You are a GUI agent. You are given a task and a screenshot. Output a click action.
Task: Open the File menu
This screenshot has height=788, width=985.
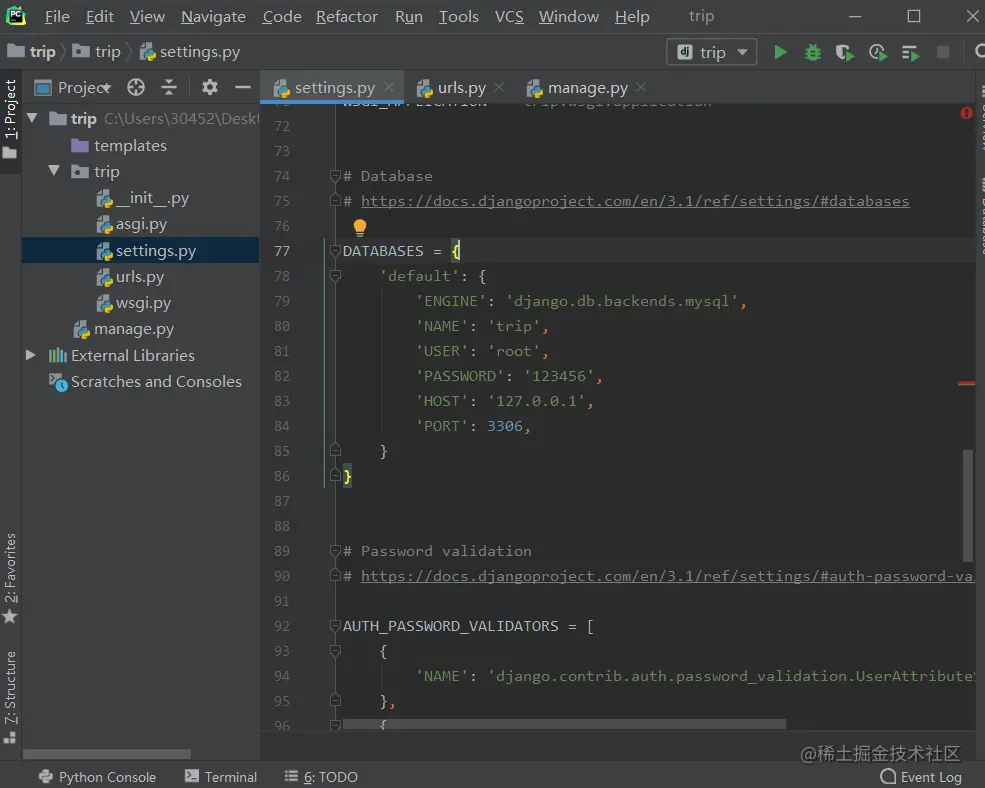[x=57, y=16]
